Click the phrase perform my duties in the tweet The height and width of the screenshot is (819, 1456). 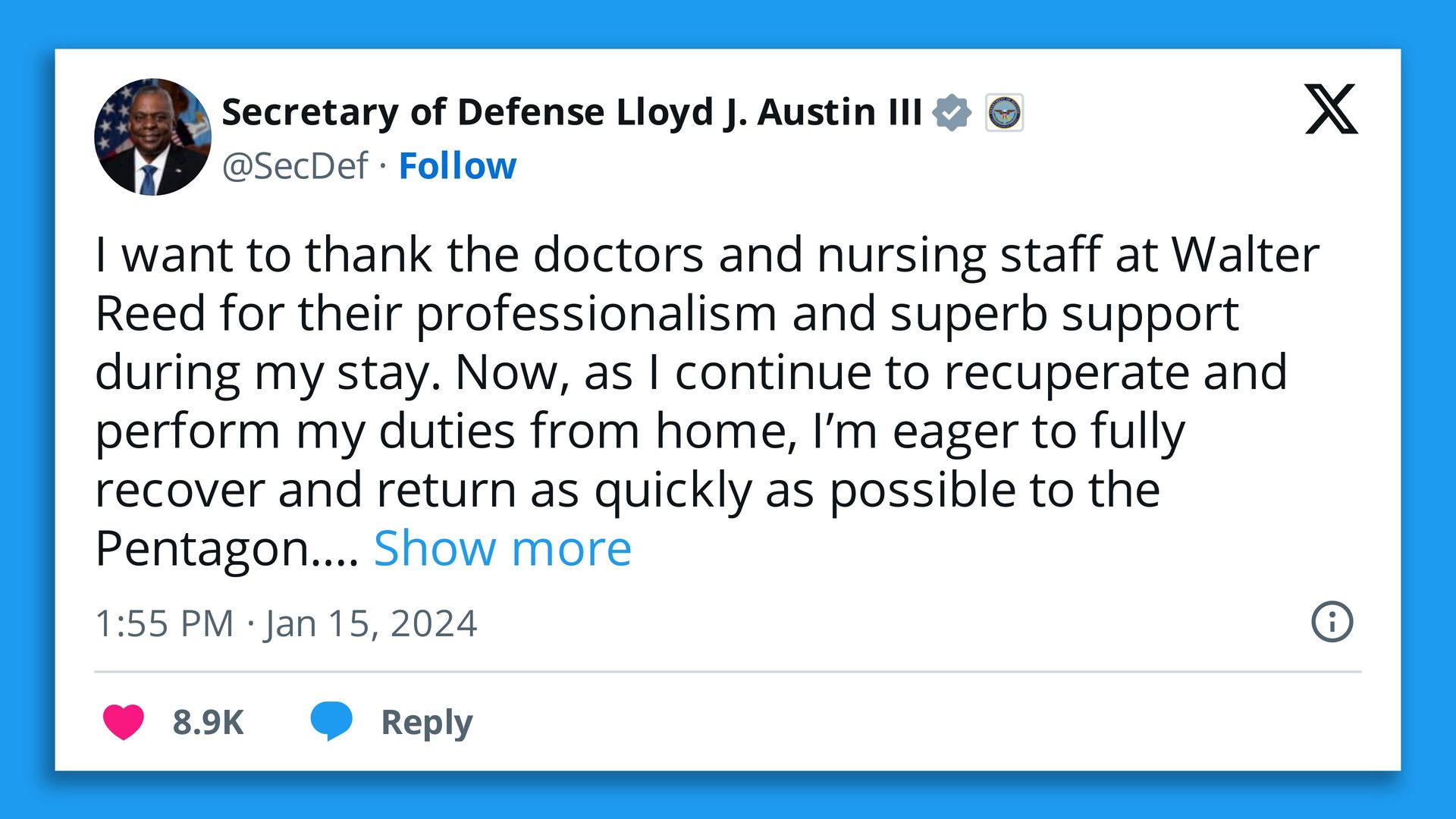(x=306, y=431)
